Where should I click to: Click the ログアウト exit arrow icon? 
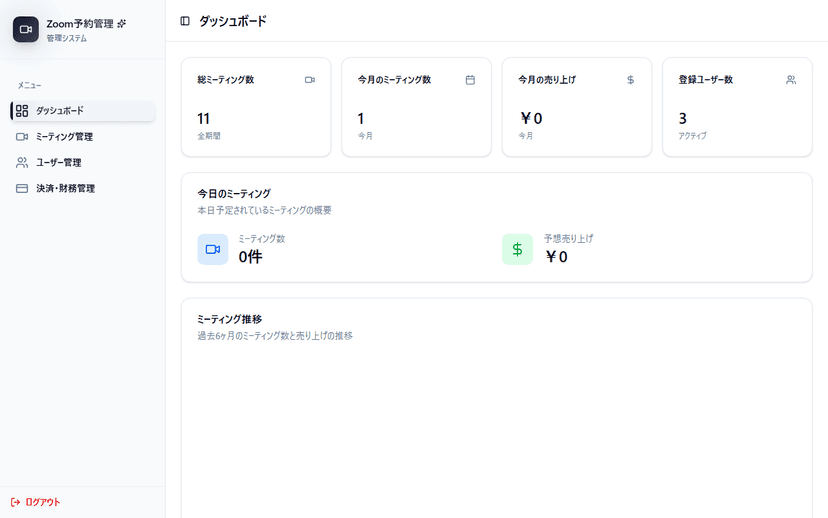[15, 502]
